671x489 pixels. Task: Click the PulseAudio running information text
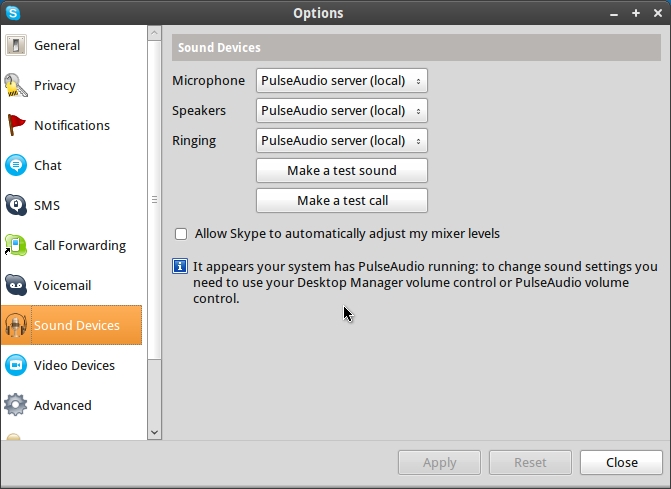425,282
